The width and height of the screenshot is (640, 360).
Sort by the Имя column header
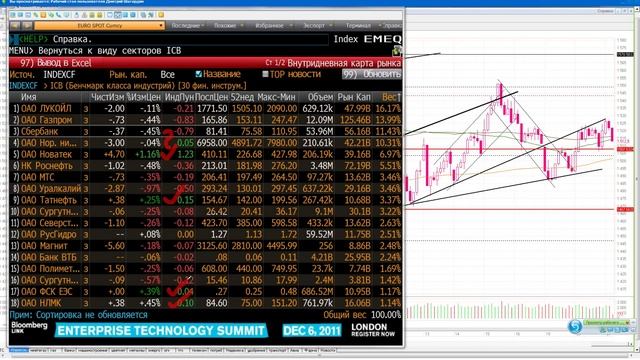pyautogui.click(x=29, y=97)
